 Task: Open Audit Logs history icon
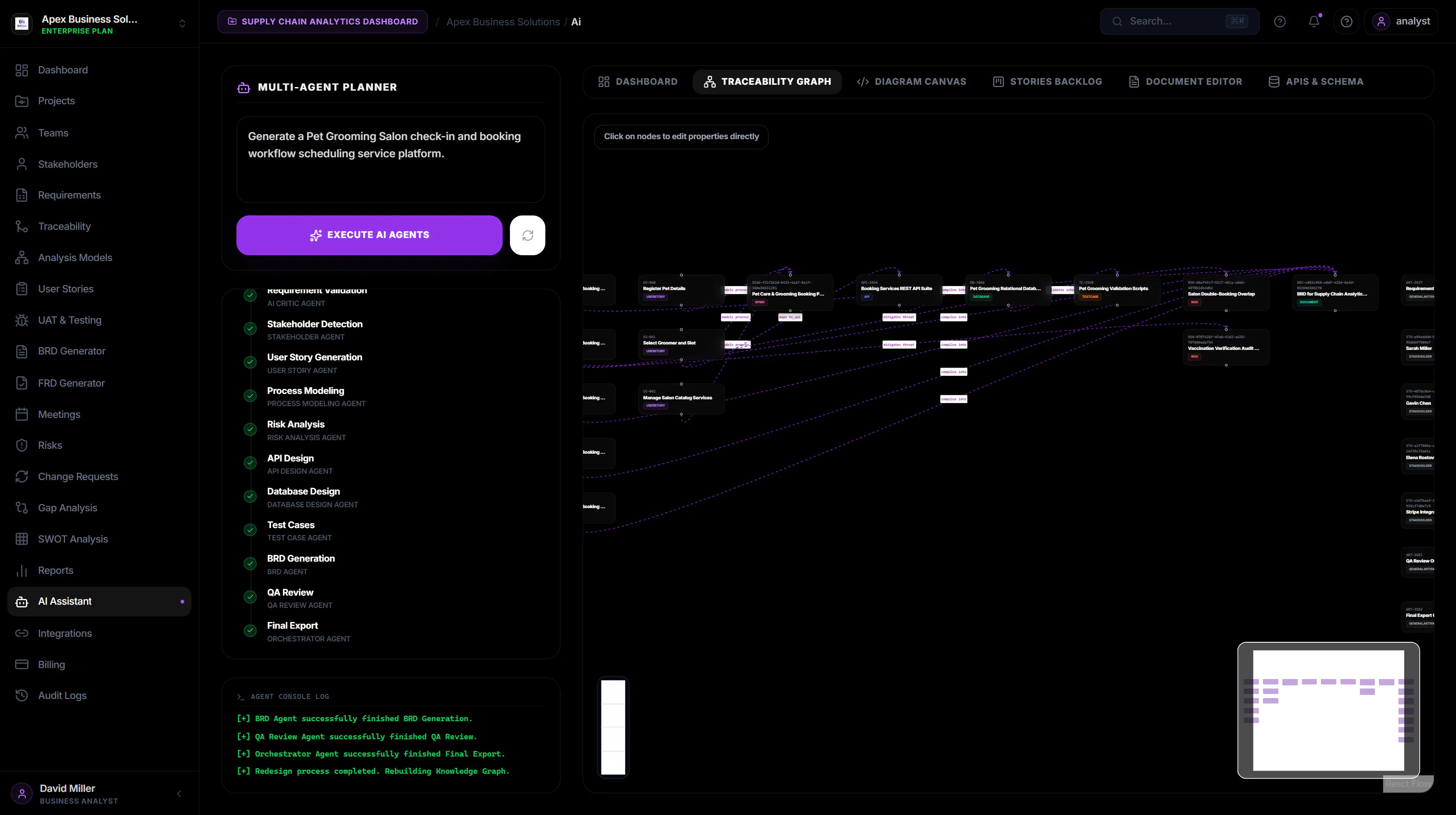(x=21, y=696)
